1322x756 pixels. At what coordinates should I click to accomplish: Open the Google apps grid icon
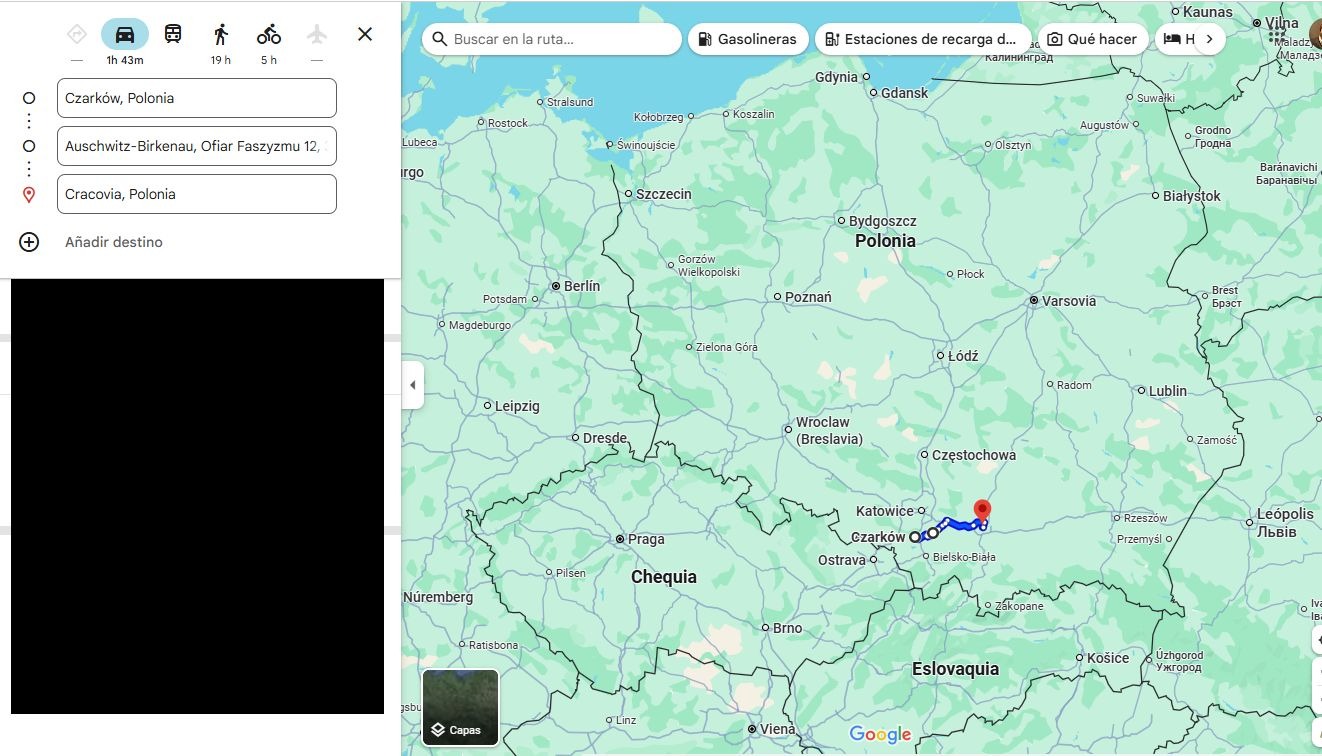(1277, 34)
